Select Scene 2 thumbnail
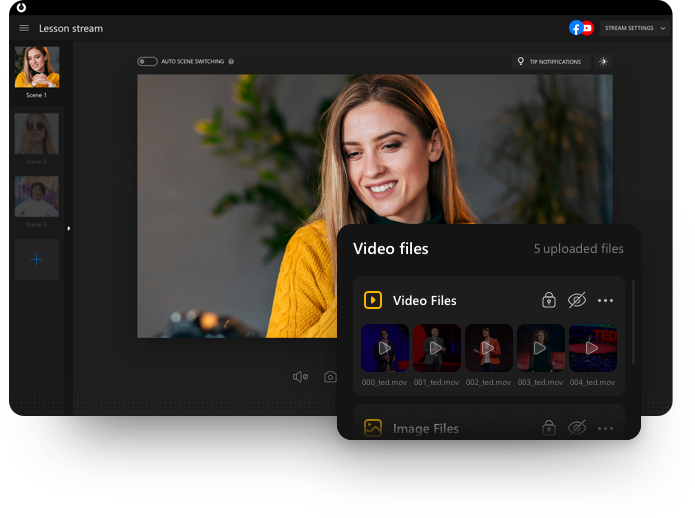The height and width of the screenshot is (518, 695). click(x=37, y=133)
